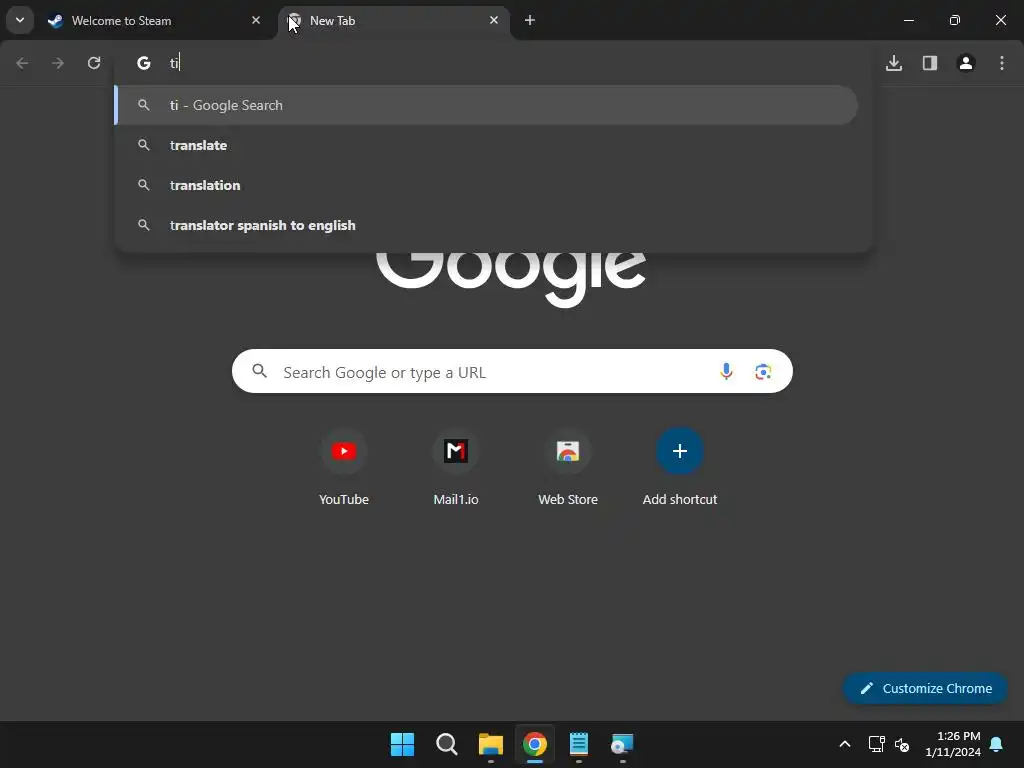Close the New Tab tab

coord(494,20)
